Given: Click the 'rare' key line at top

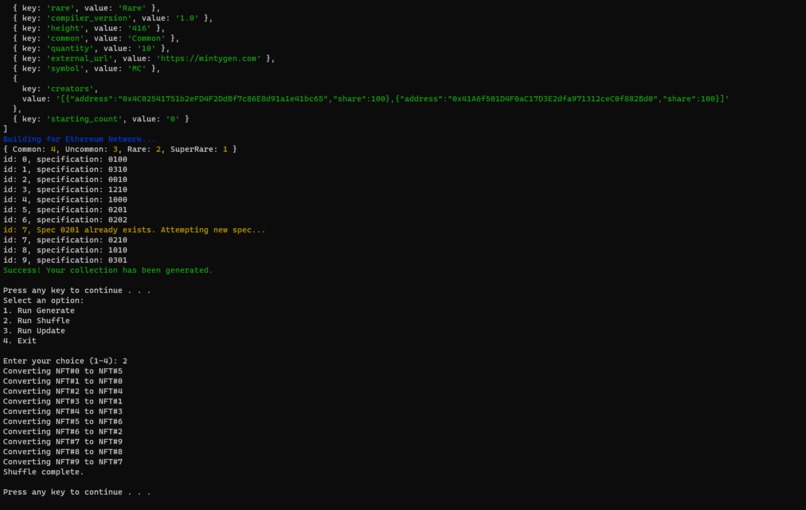Looking at the screenshot, I should (x=86, y=8).
